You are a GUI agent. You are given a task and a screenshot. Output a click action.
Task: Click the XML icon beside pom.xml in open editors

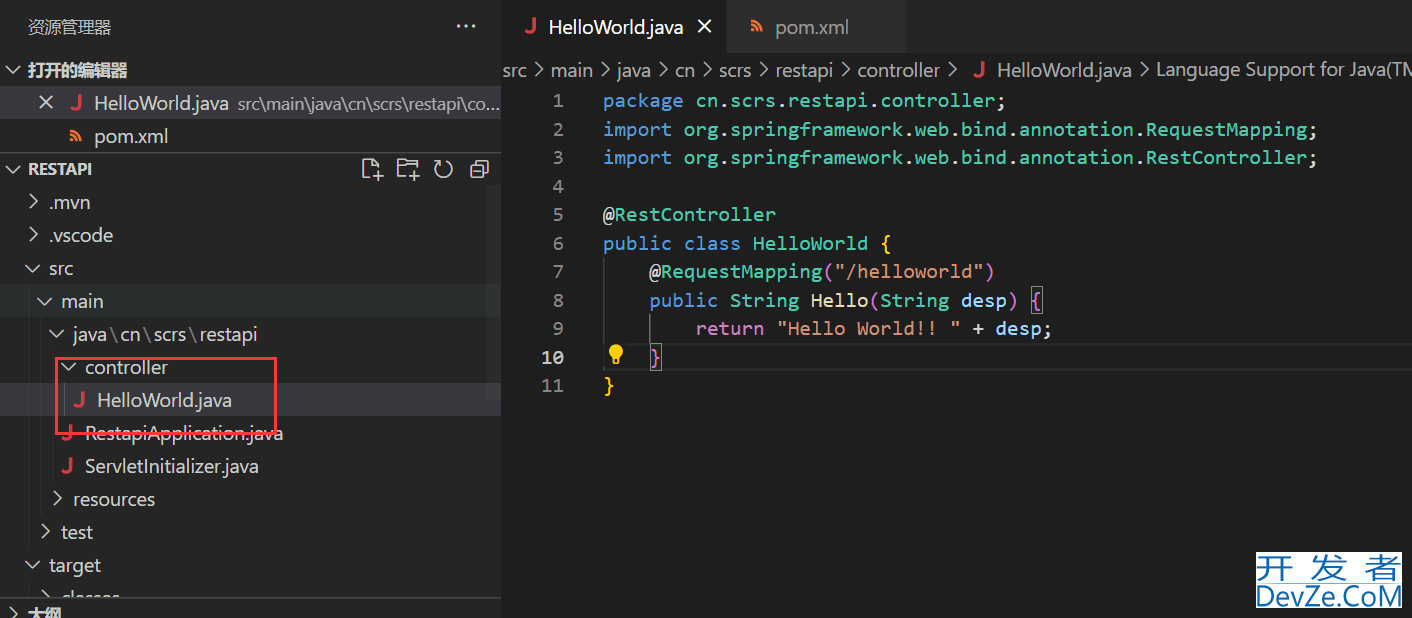tap(75, 136)
